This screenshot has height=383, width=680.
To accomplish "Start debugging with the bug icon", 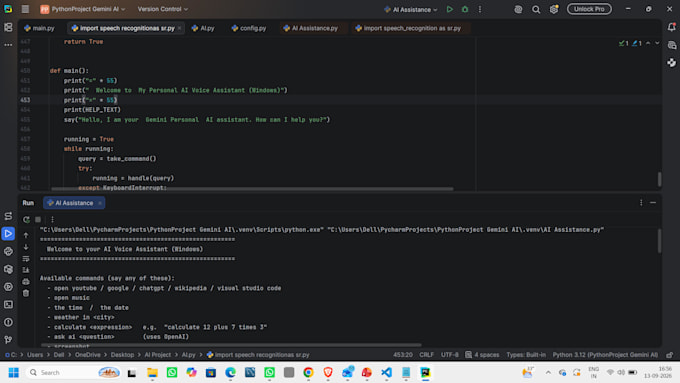I will click(x=465, y=9).
